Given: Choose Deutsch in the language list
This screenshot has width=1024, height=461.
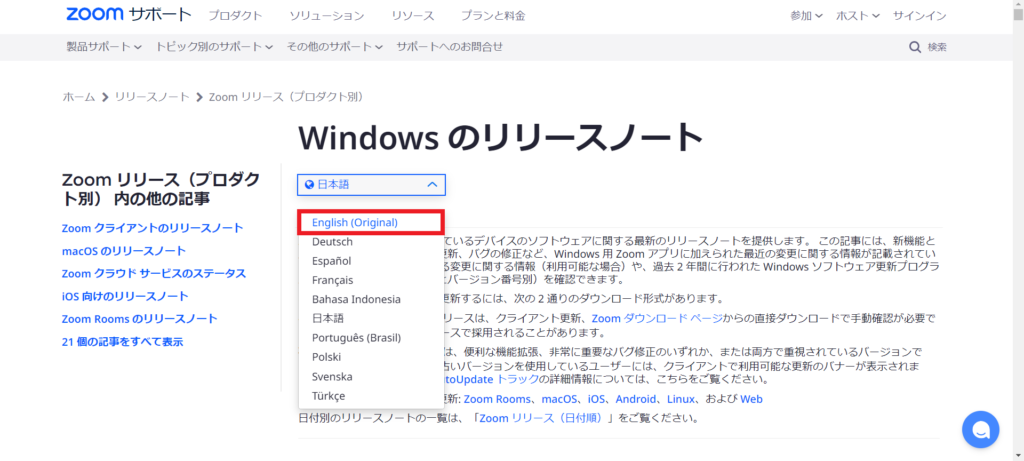Looking at the screenshot, I should pos(332,241).
